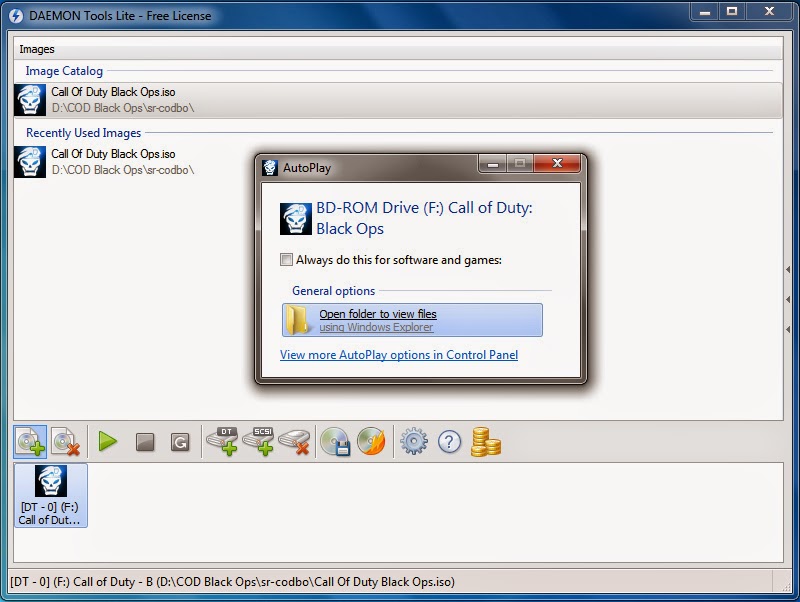
Task: Click the Burn Image flame disc icon
Action: [x=371, y=441]
